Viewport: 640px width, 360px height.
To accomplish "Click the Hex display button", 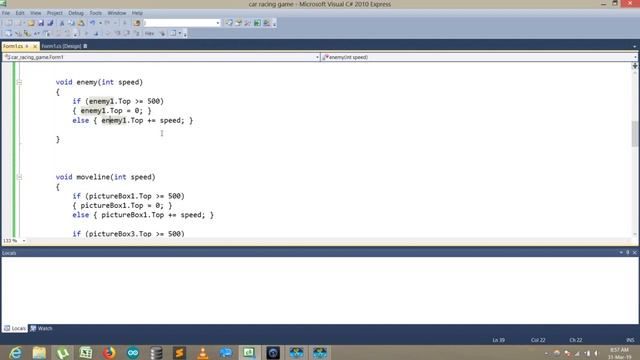I will pos(149,33).
